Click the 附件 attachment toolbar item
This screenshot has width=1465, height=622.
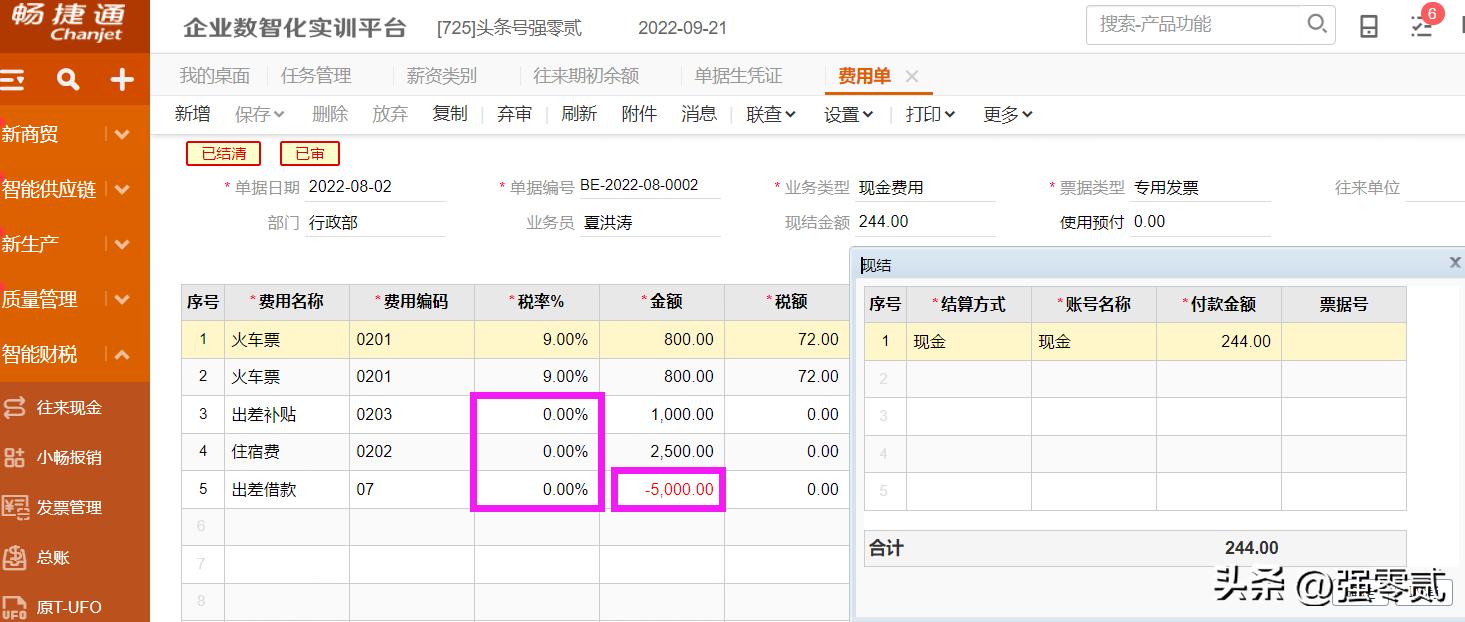click(x=639, y=114)
